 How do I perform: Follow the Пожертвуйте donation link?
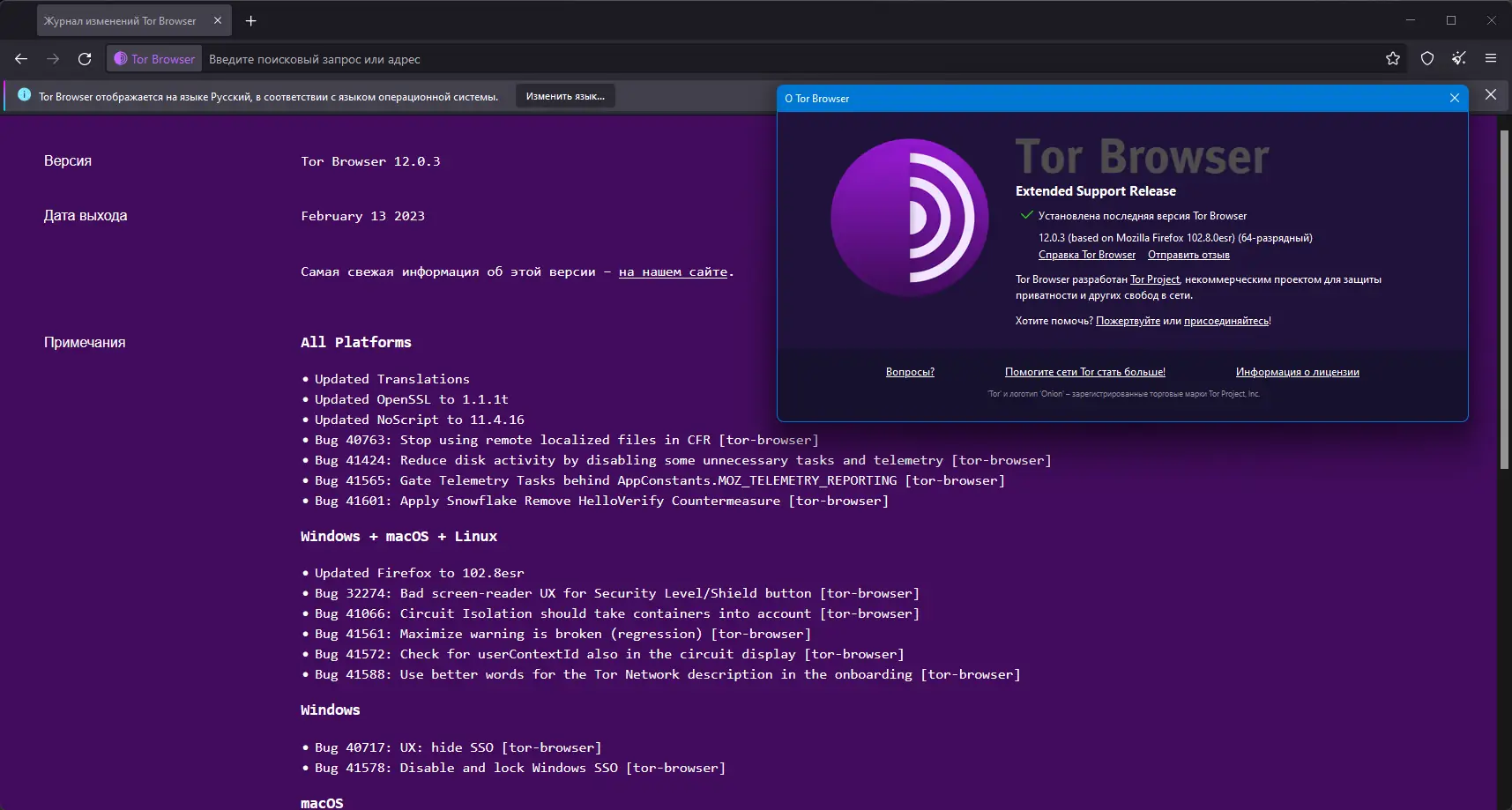1128,321
